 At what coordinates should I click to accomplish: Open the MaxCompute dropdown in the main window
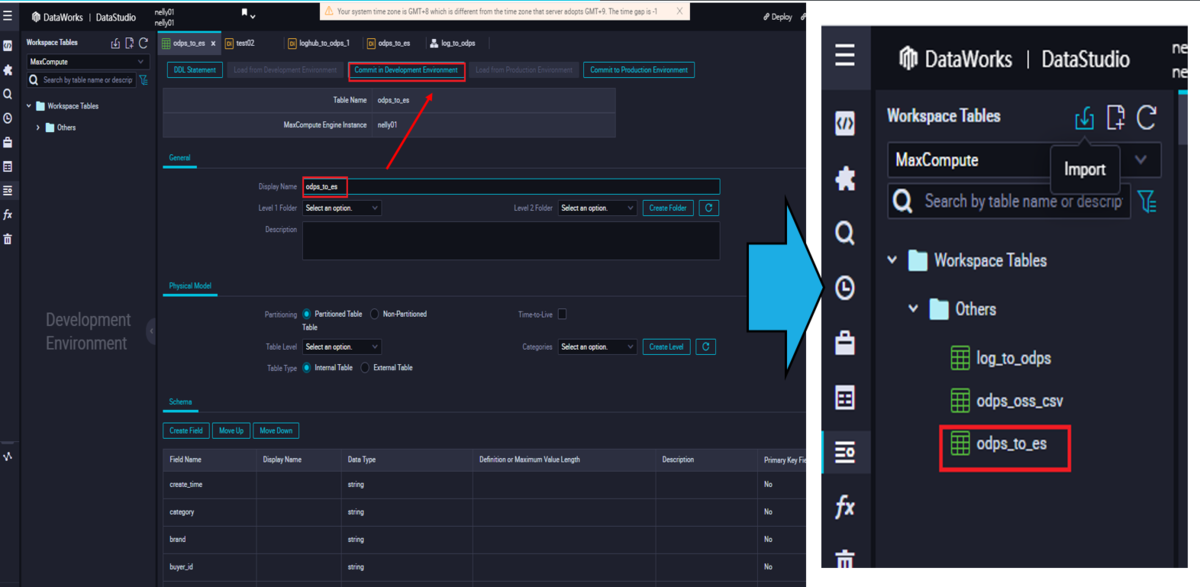88,61
